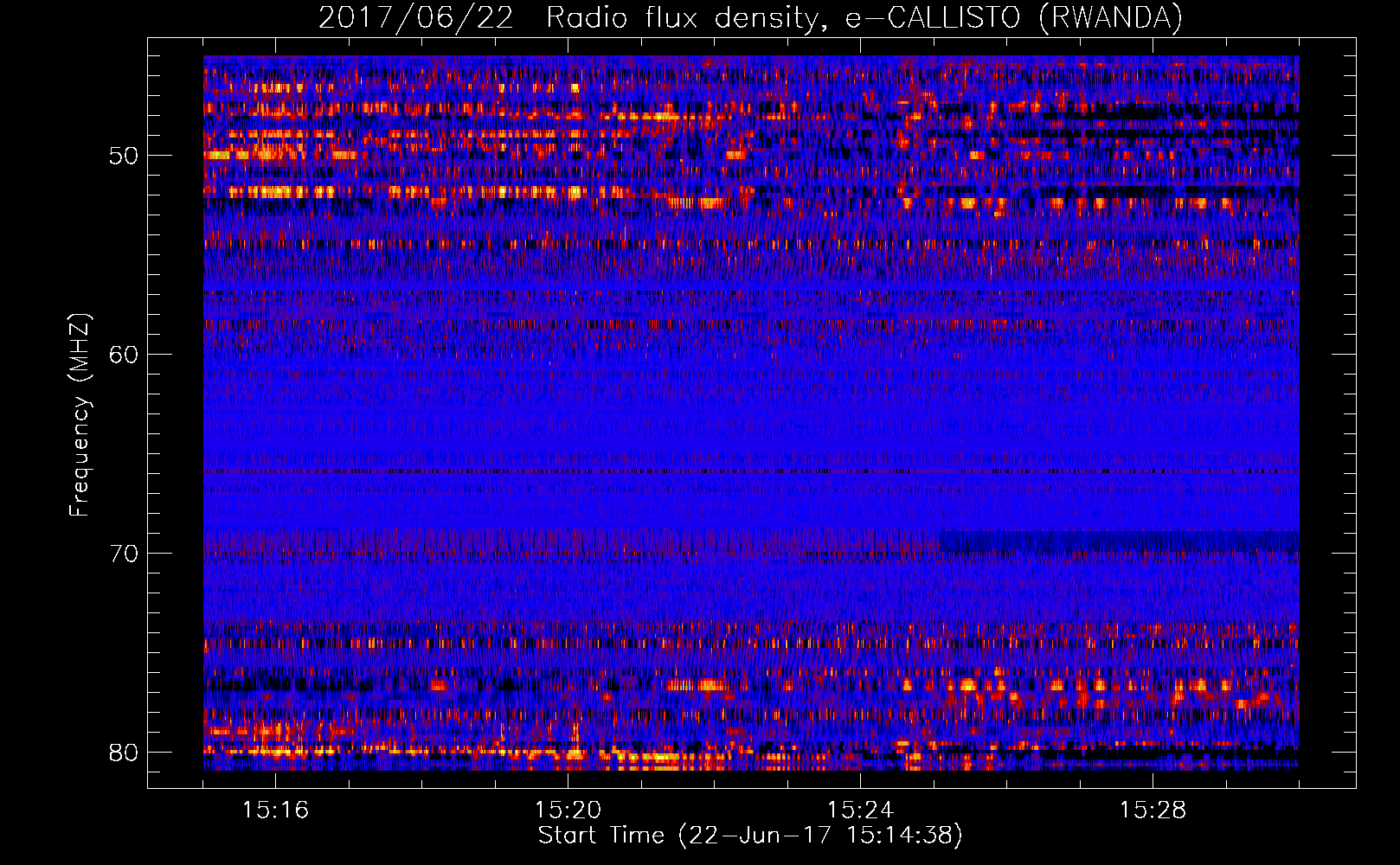Click the 15:16 time tick label
Image resolution: width=1400 pixels, height=865 pixels.
pyautogui.click(x=275, y=811)
